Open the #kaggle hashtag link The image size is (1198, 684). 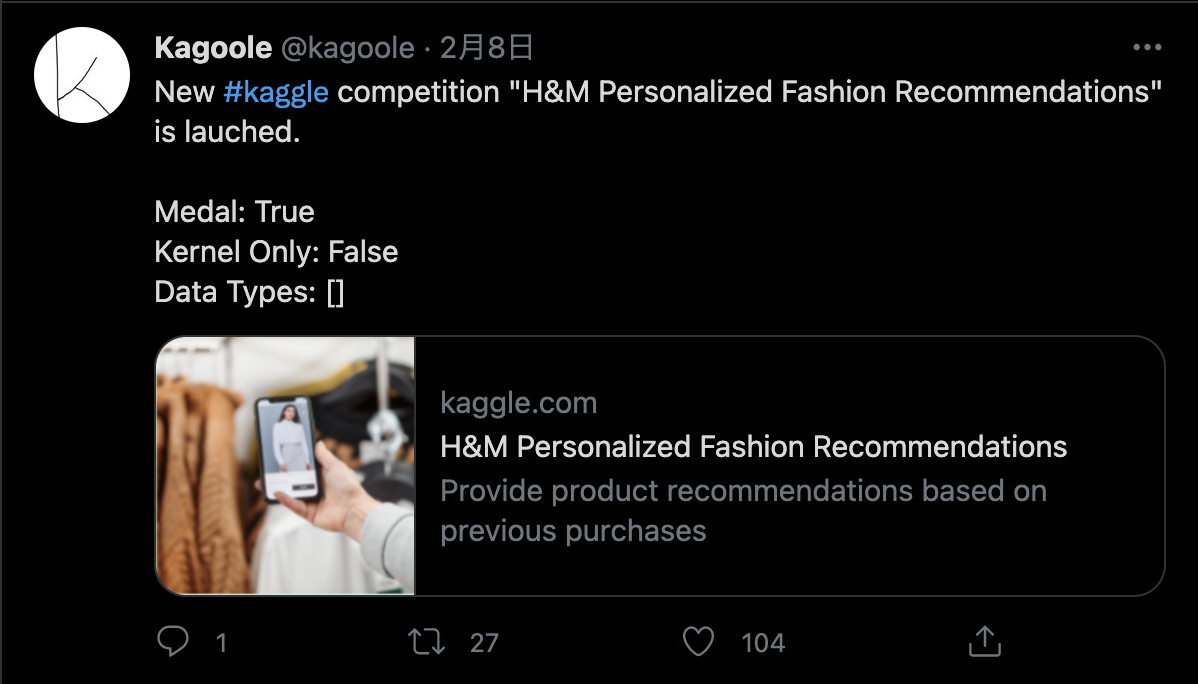point(278,92)
